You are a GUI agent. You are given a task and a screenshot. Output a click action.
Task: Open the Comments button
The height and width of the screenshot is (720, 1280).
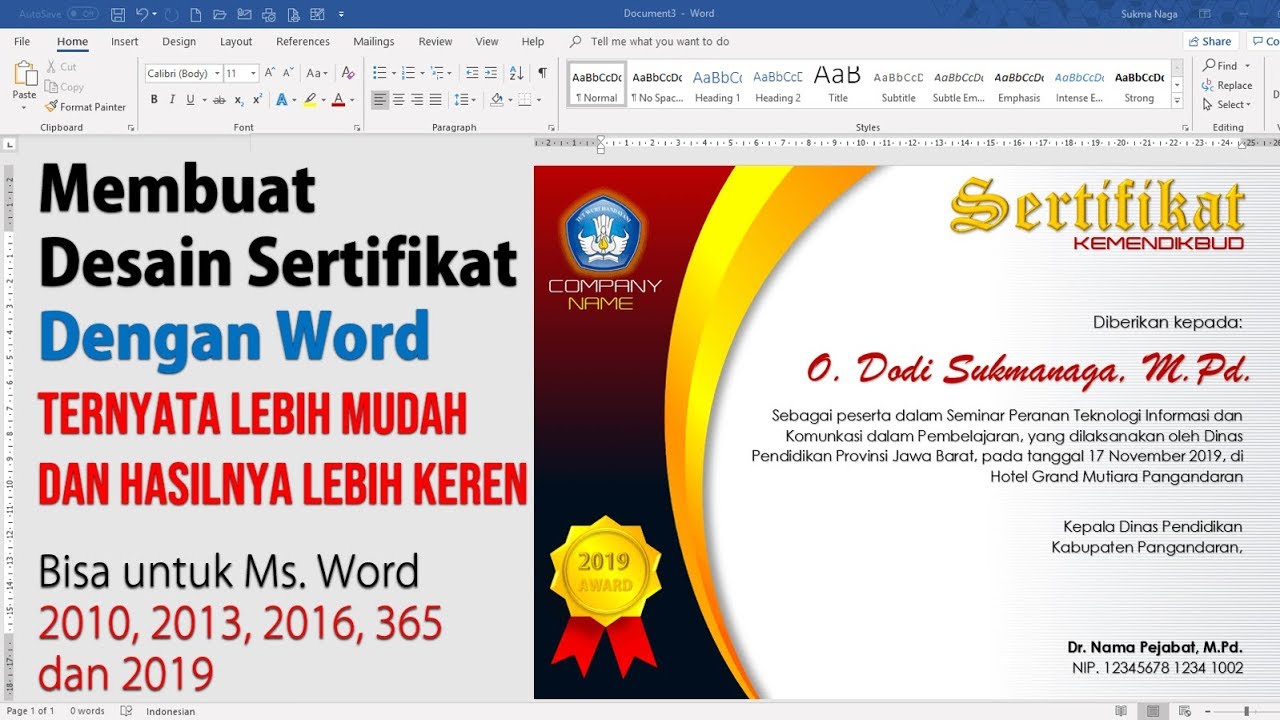coord(1265,42)
